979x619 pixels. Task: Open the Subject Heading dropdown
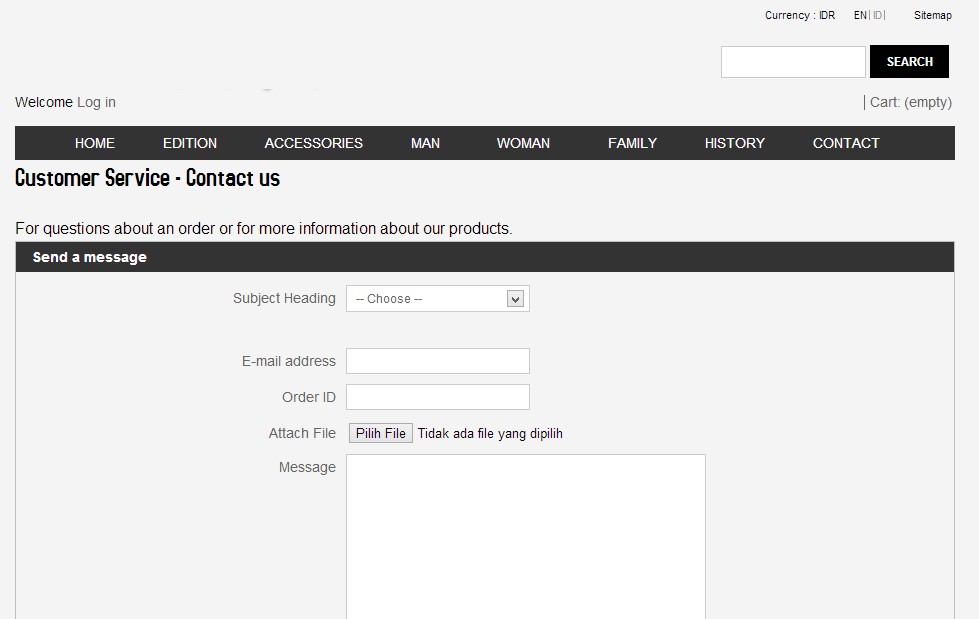[x=437, y=299]
